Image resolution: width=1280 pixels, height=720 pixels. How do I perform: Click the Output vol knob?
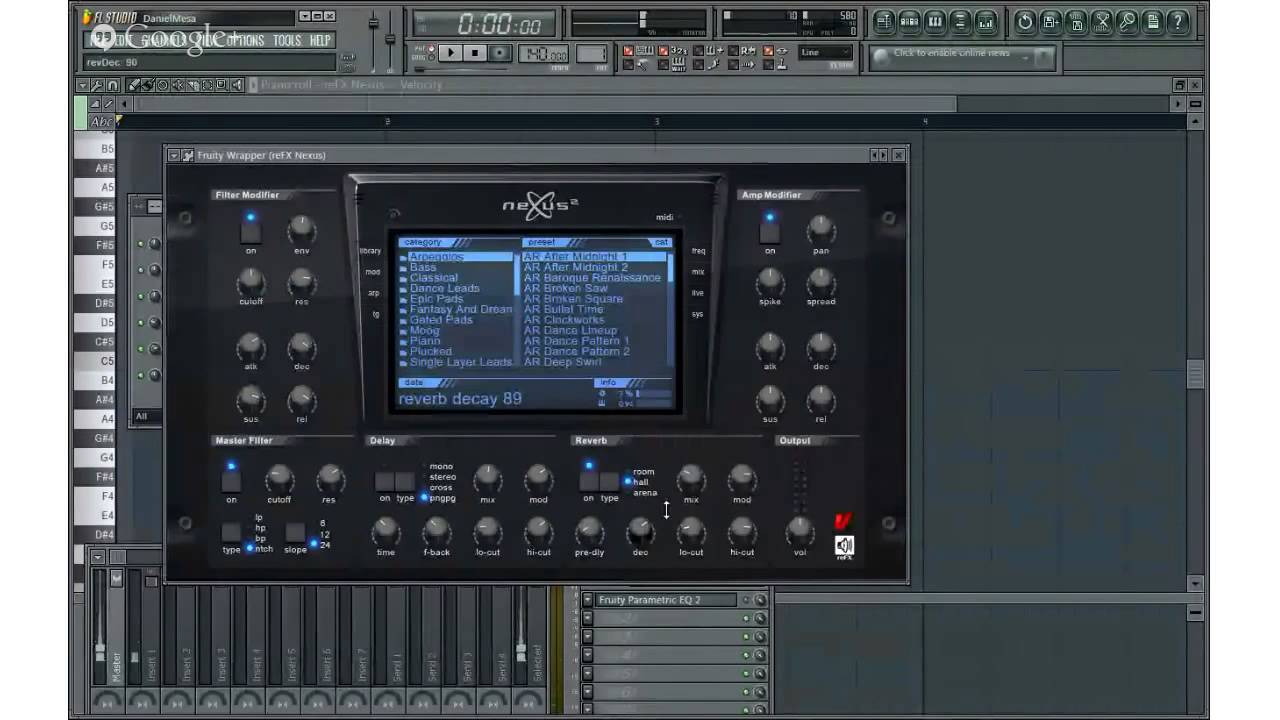tap(799, 530)
